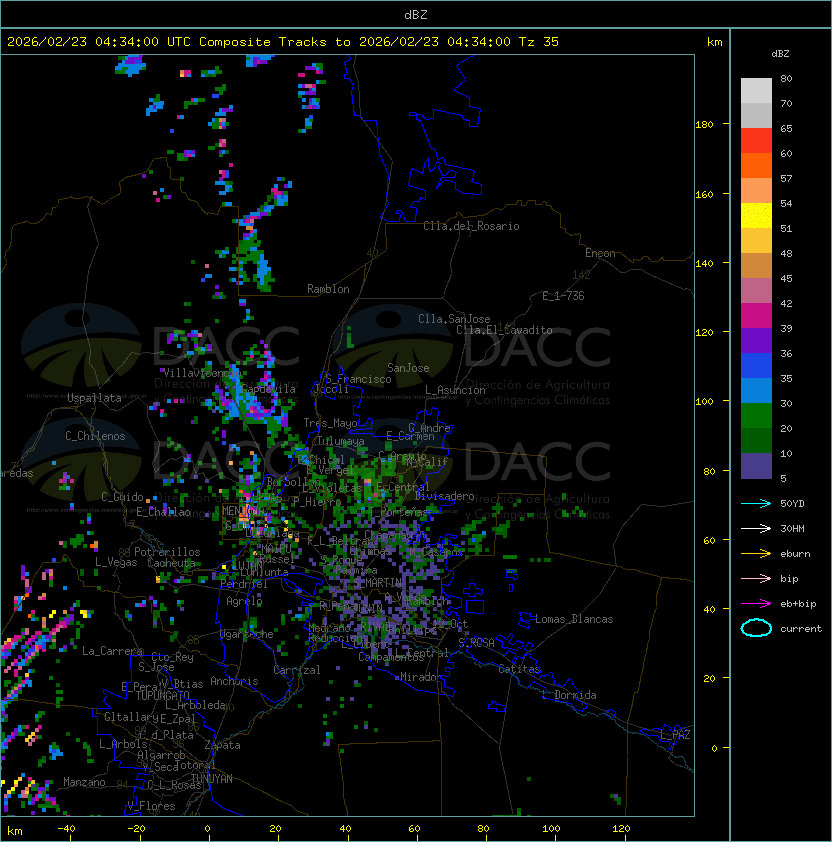The width and height of the screenshot is (832, 842).
Task: Click the 'dBZ' title at top center
Action: point(416,15)
